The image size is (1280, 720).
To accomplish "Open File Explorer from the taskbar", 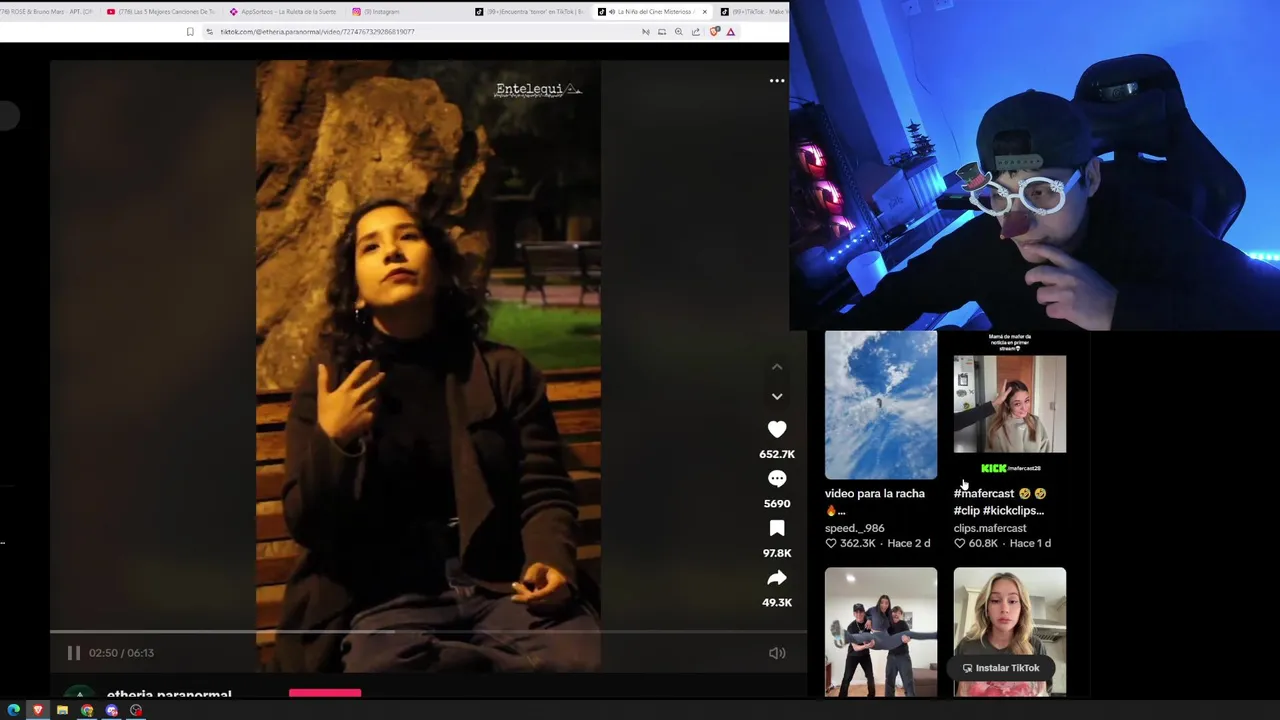I will click(62, 710).
